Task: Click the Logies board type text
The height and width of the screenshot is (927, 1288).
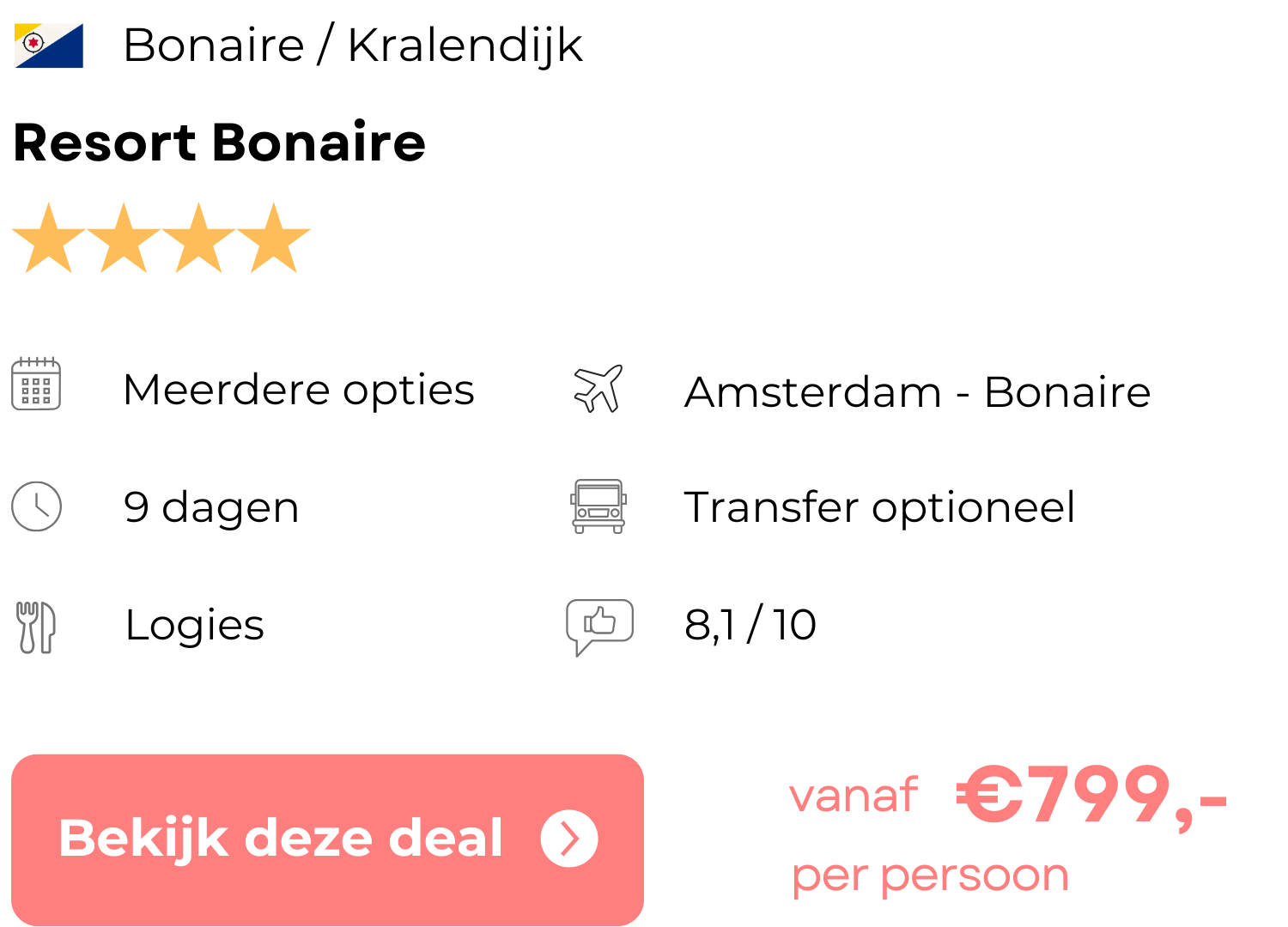Action: [x=195, y=625]
